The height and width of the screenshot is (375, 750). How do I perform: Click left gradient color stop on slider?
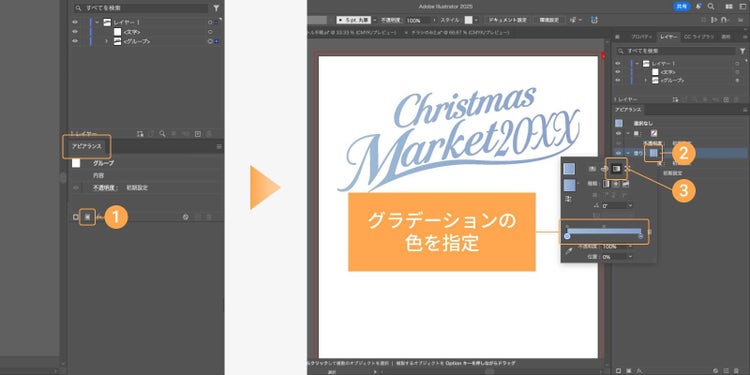(x=567, y=236)
